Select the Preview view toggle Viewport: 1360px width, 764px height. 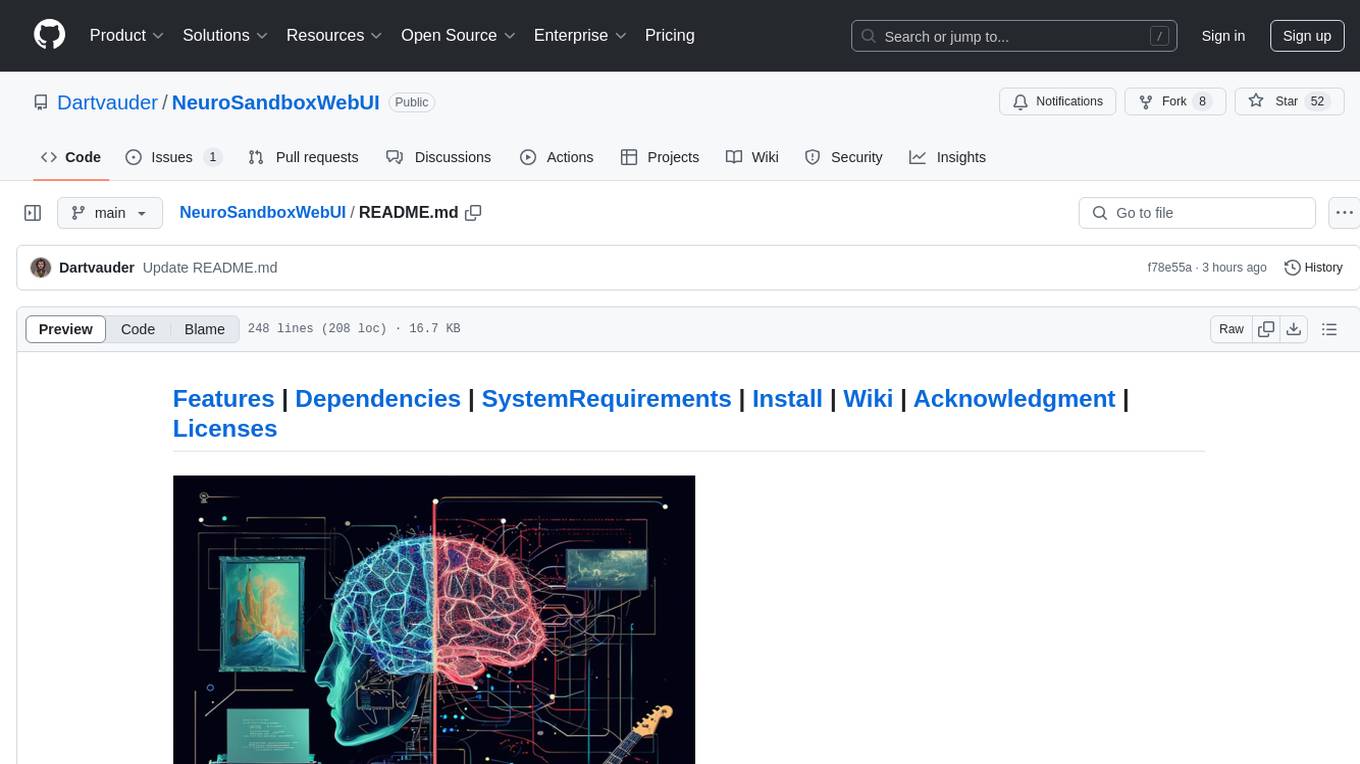[x=66, y=329]
